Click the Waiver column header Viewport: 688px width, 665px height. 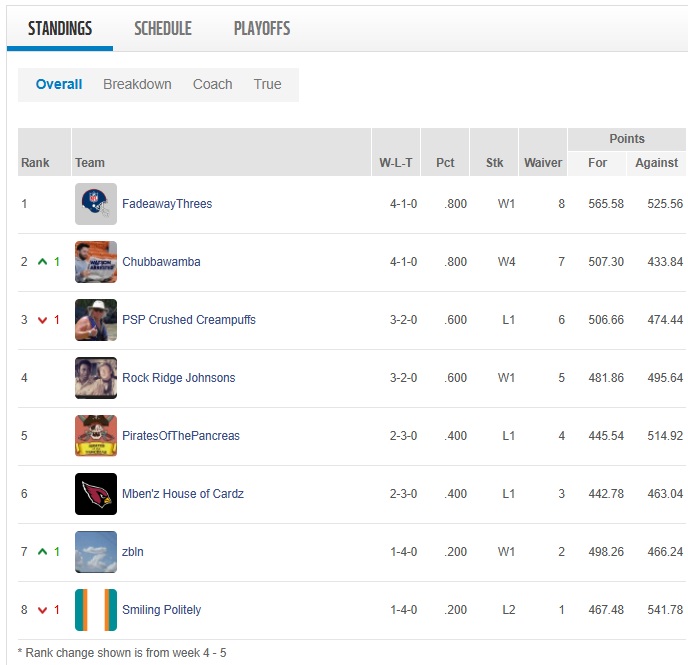click(543, 163)
